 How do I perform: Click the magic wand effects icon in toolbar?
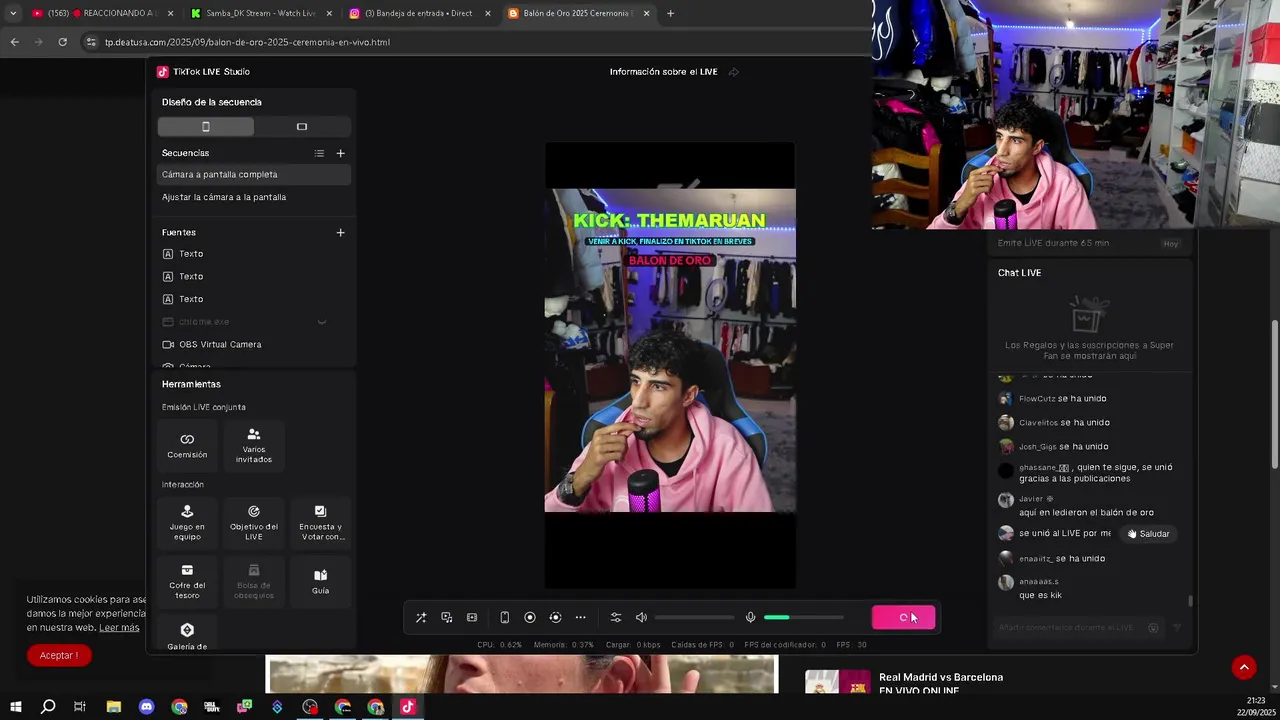click(421, 618)
